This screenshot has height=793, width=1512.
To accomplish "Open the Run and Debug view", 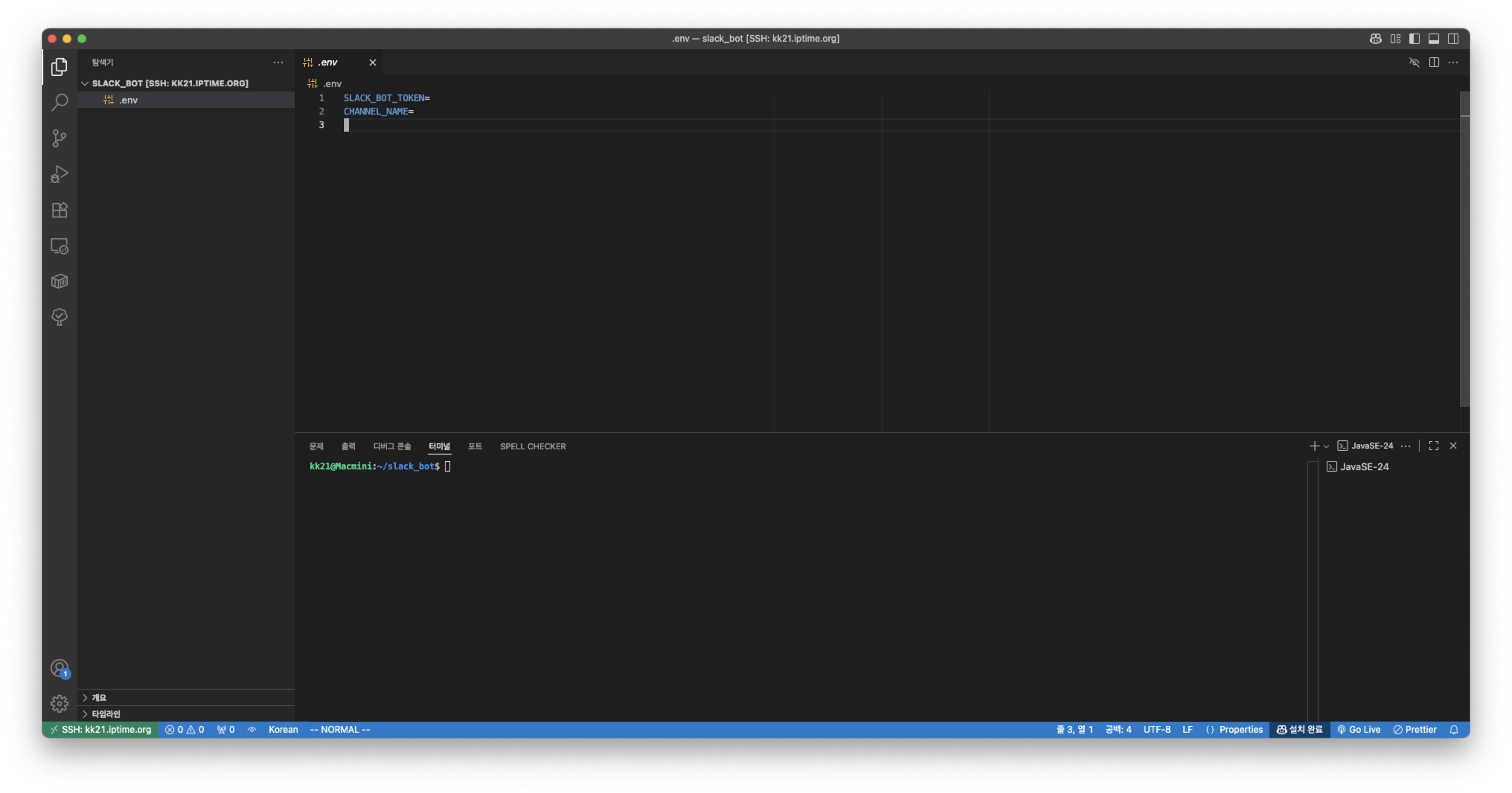I will (x=59, y=174).
